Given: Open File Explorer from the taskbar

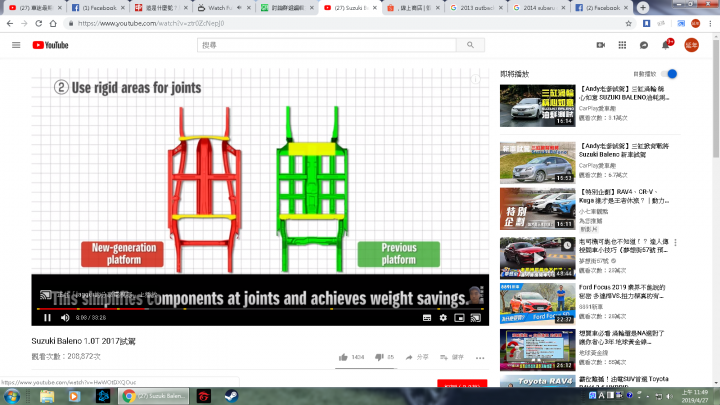Looking at the screenshot, I should pos(47,396).
